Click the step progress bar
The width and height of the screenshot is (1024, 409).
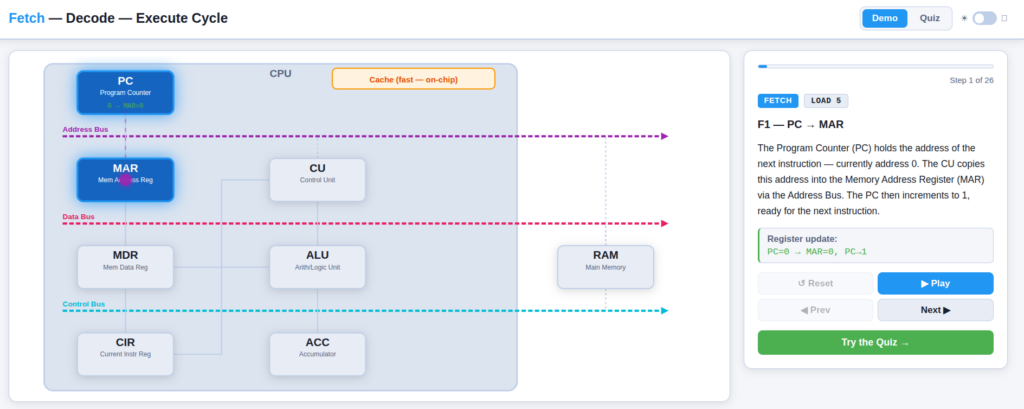(875, 66)
